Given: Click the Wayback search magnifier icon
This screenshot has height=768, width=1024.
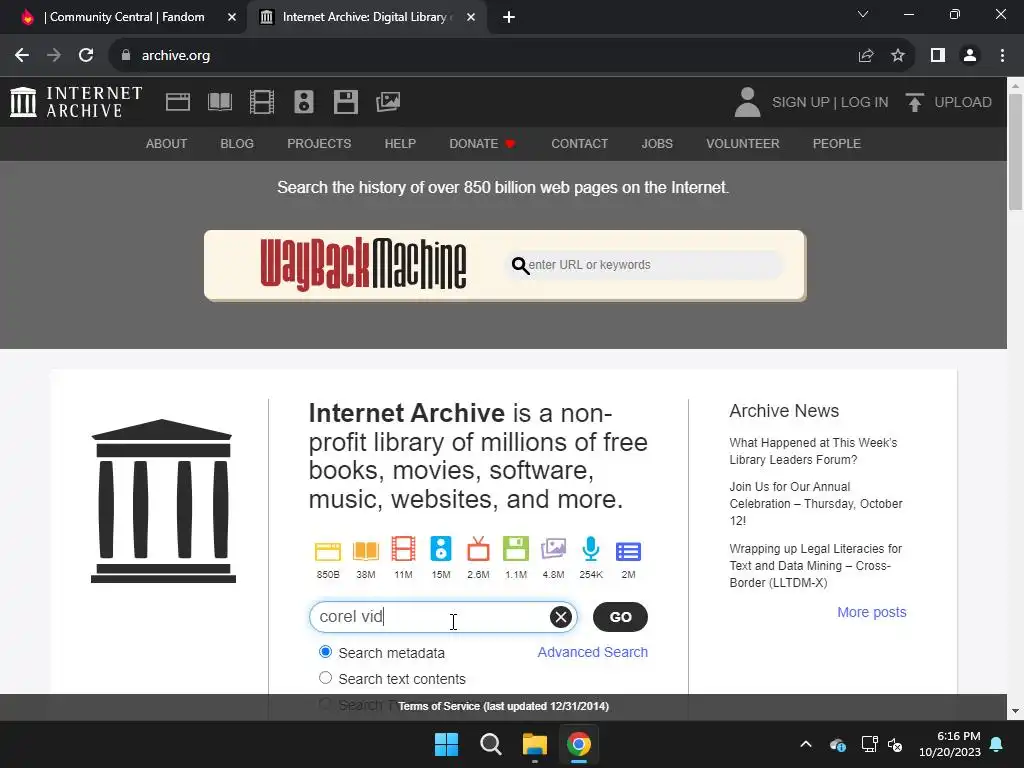Looking at the screenshot, I should (x=520, y=265).
